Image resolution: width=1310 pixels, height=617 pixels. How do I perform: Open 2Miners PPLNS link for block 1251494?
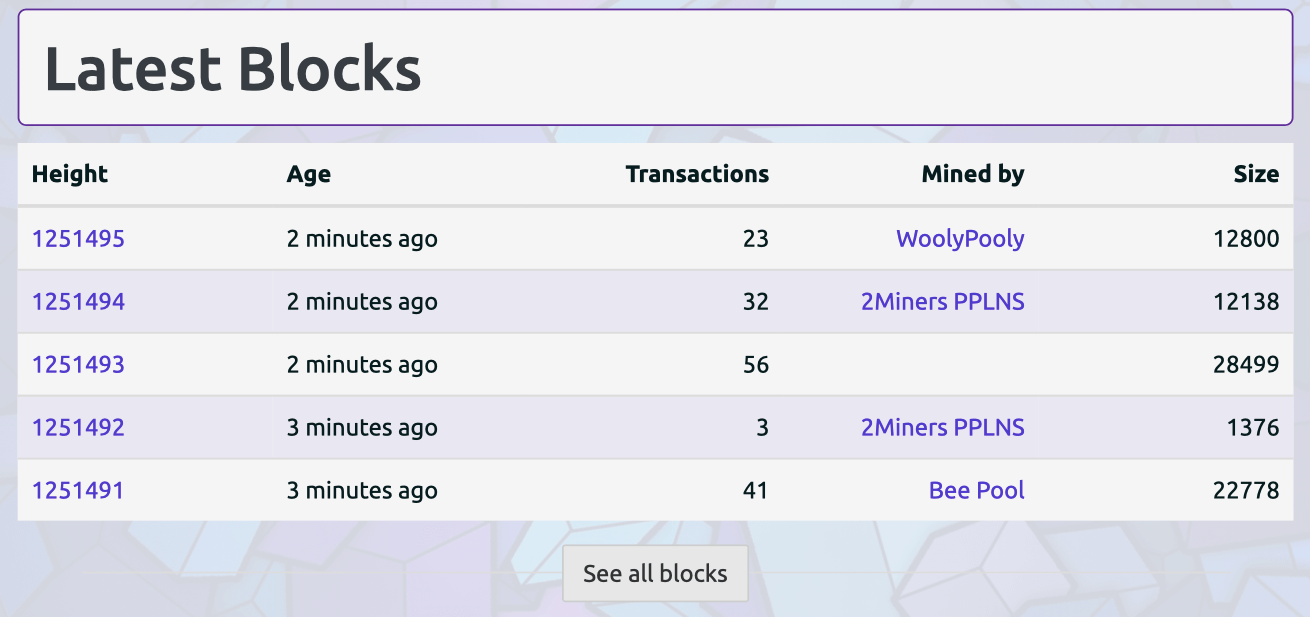tap(943, 301)
